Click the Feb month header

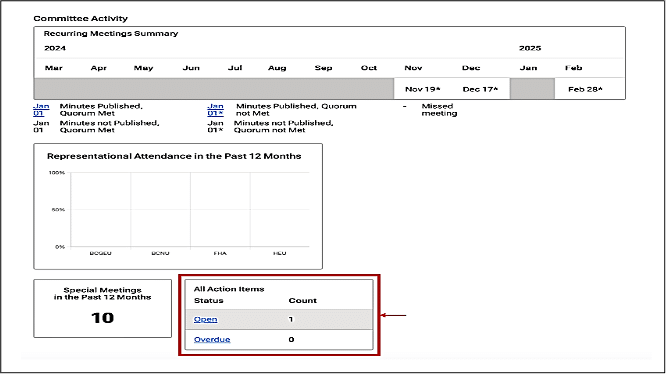[x=573, y=68]
